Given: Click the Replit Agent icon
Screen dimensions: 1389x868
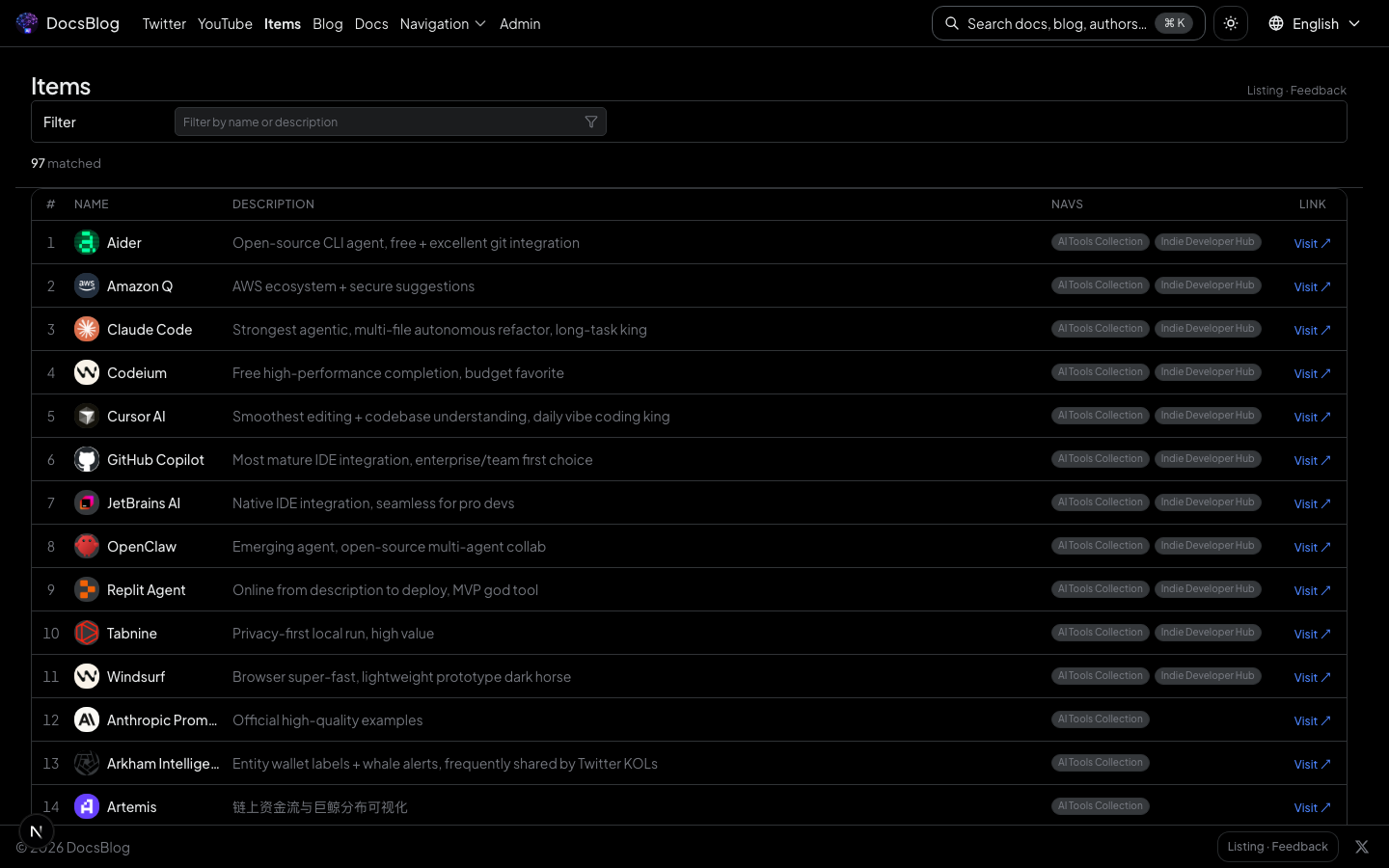Looking at the screenshot, I should [87, 589].
